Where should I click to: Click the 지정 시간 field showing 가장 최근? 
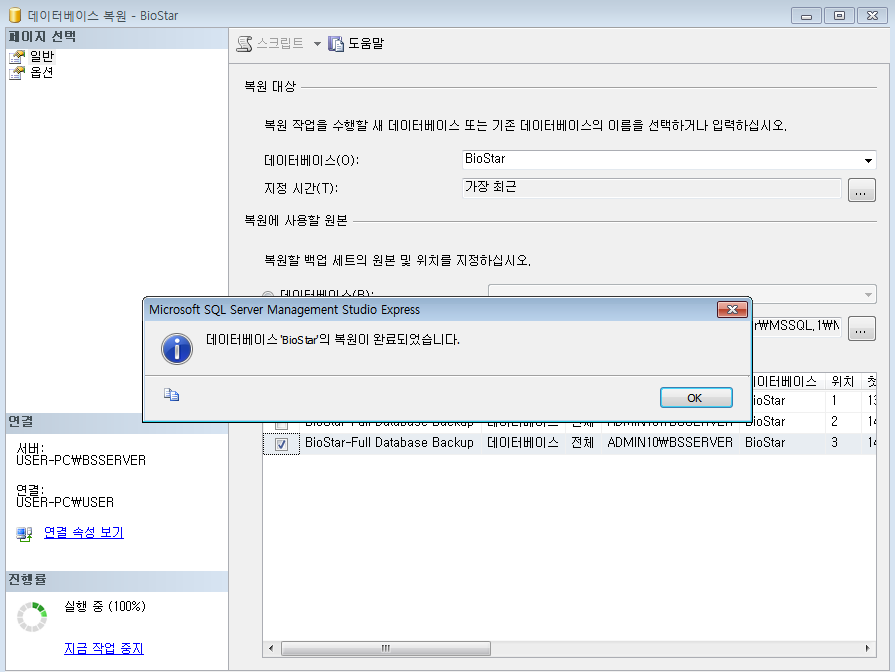pos(651,188)
